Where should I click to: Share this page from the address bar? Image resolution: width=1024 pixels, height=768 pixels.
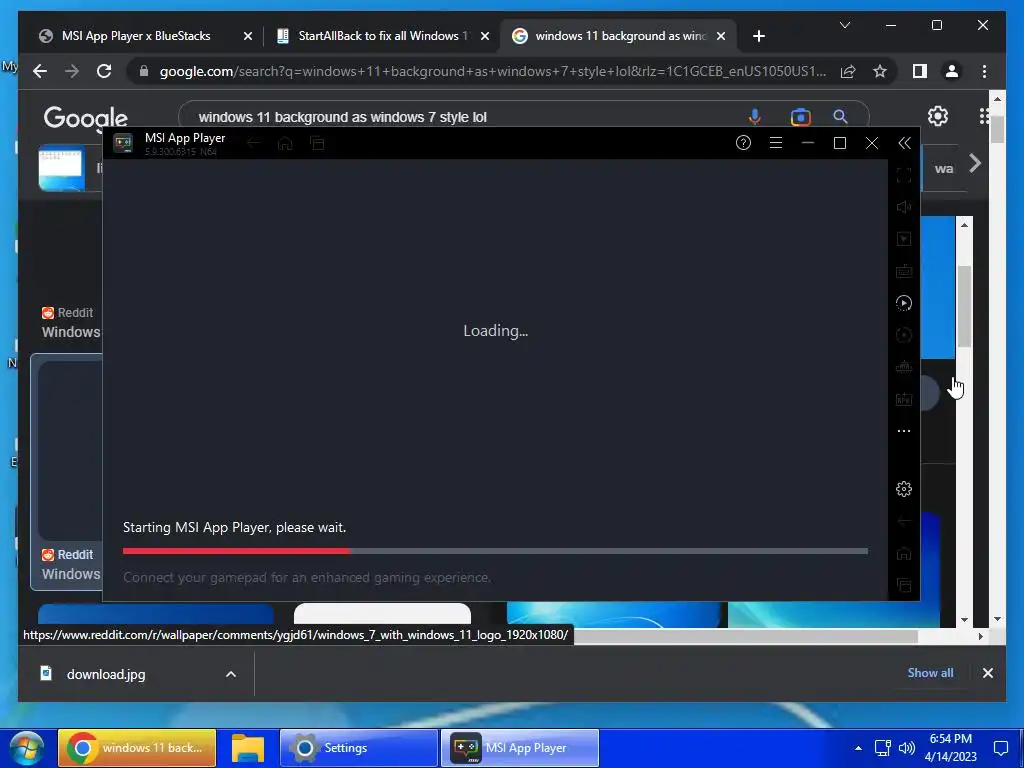[x=848, y=71]
